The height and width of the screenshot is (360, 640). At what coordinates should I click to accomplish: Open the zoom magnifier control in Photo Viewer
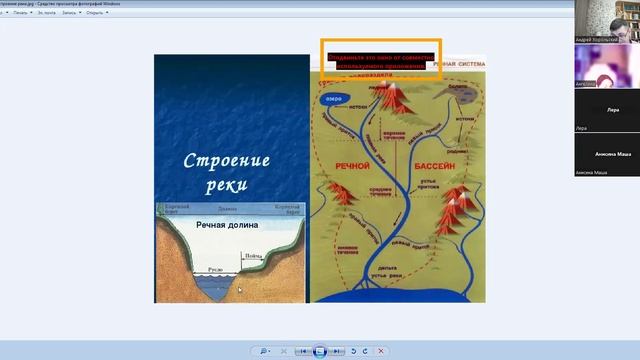pyautogui.click(x=265, y=351)
